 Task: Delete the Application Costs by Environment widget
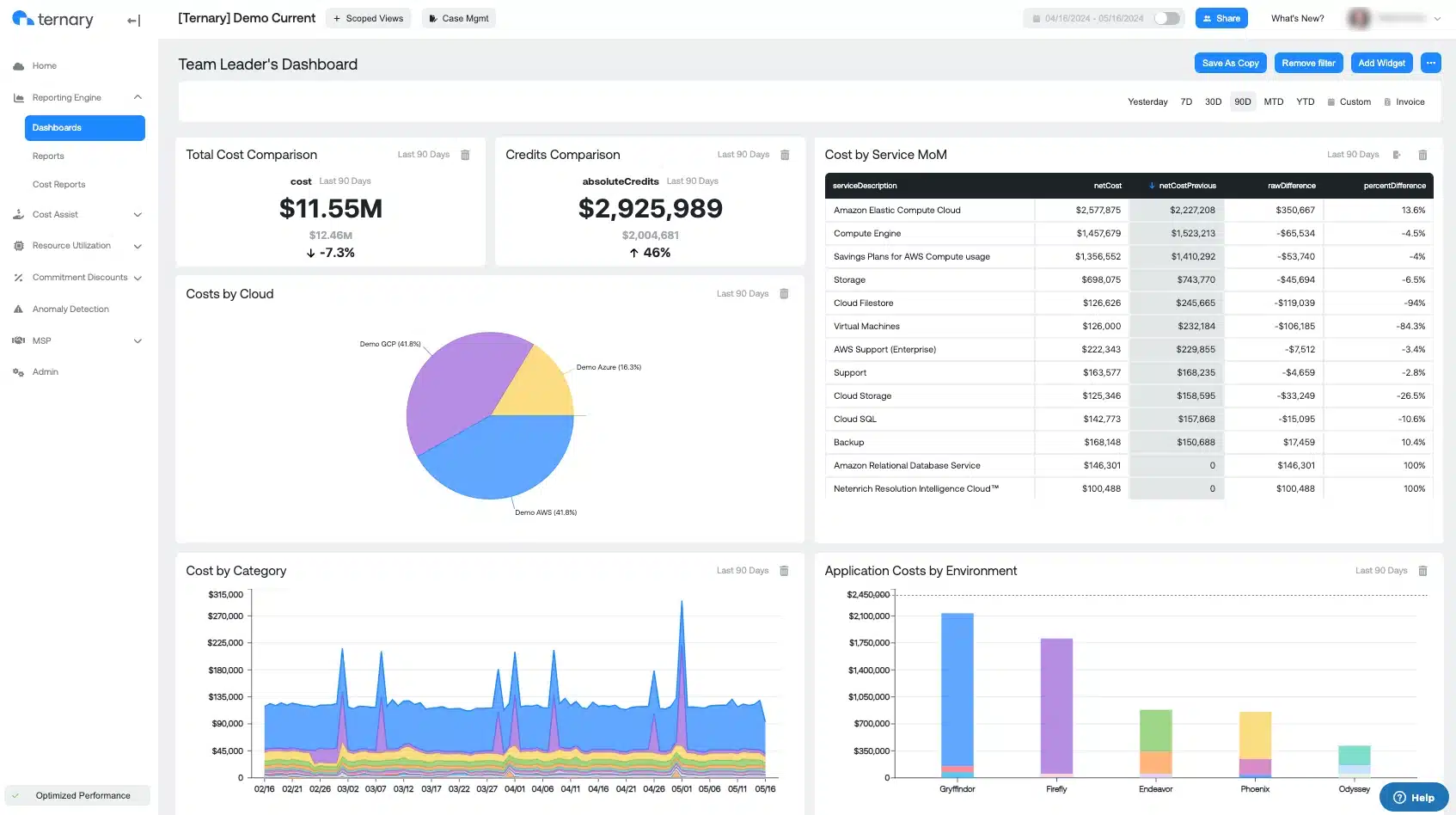pos(1422,571)
